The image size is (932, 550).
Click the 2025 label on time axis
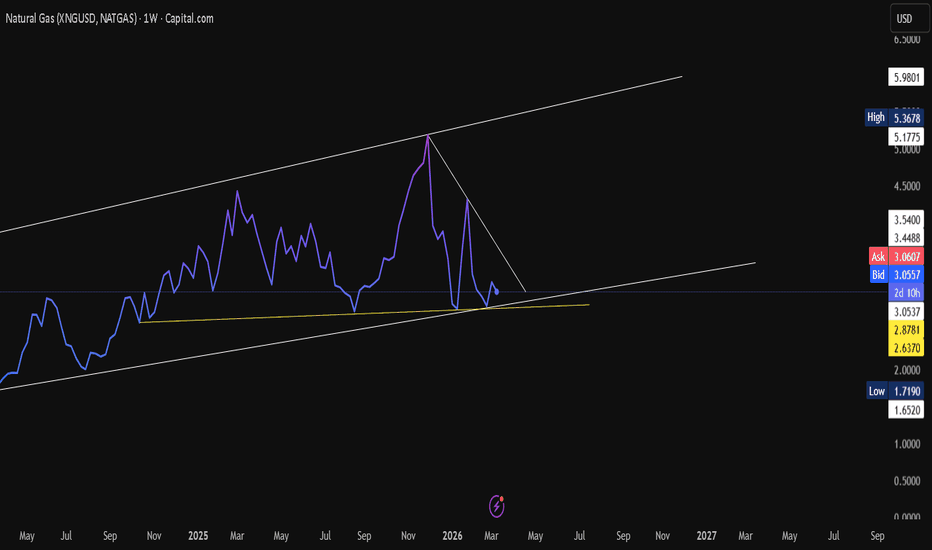coord(198,536)
